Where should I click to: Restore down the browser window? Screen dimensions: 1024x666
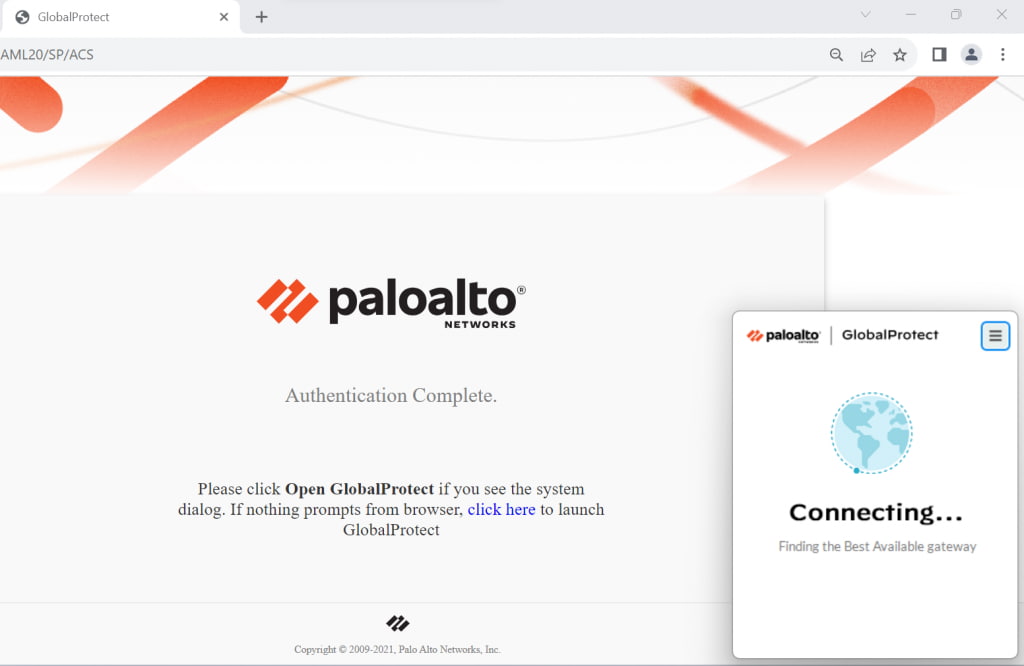coord(956,14)
